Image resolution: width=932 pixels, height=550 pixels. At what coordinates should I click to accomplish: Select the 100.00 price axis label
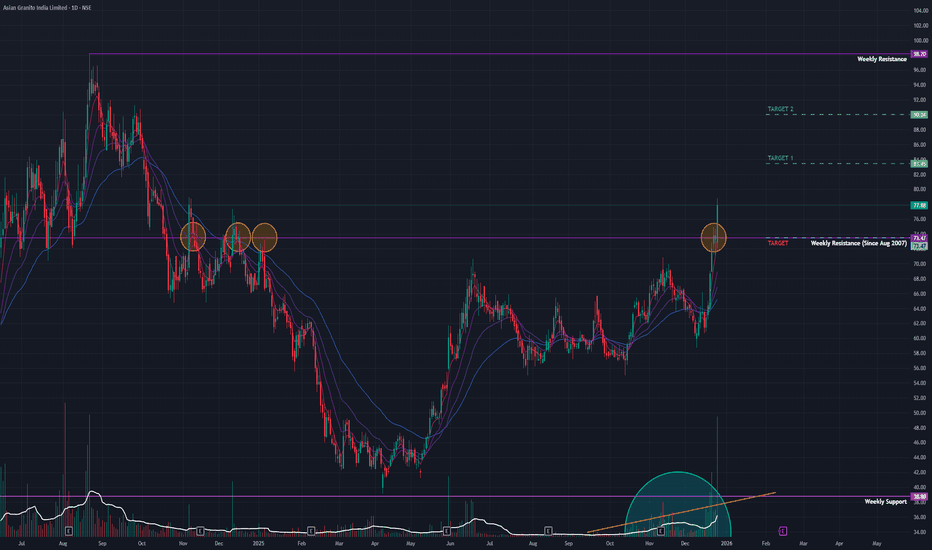tap(920, 40)
